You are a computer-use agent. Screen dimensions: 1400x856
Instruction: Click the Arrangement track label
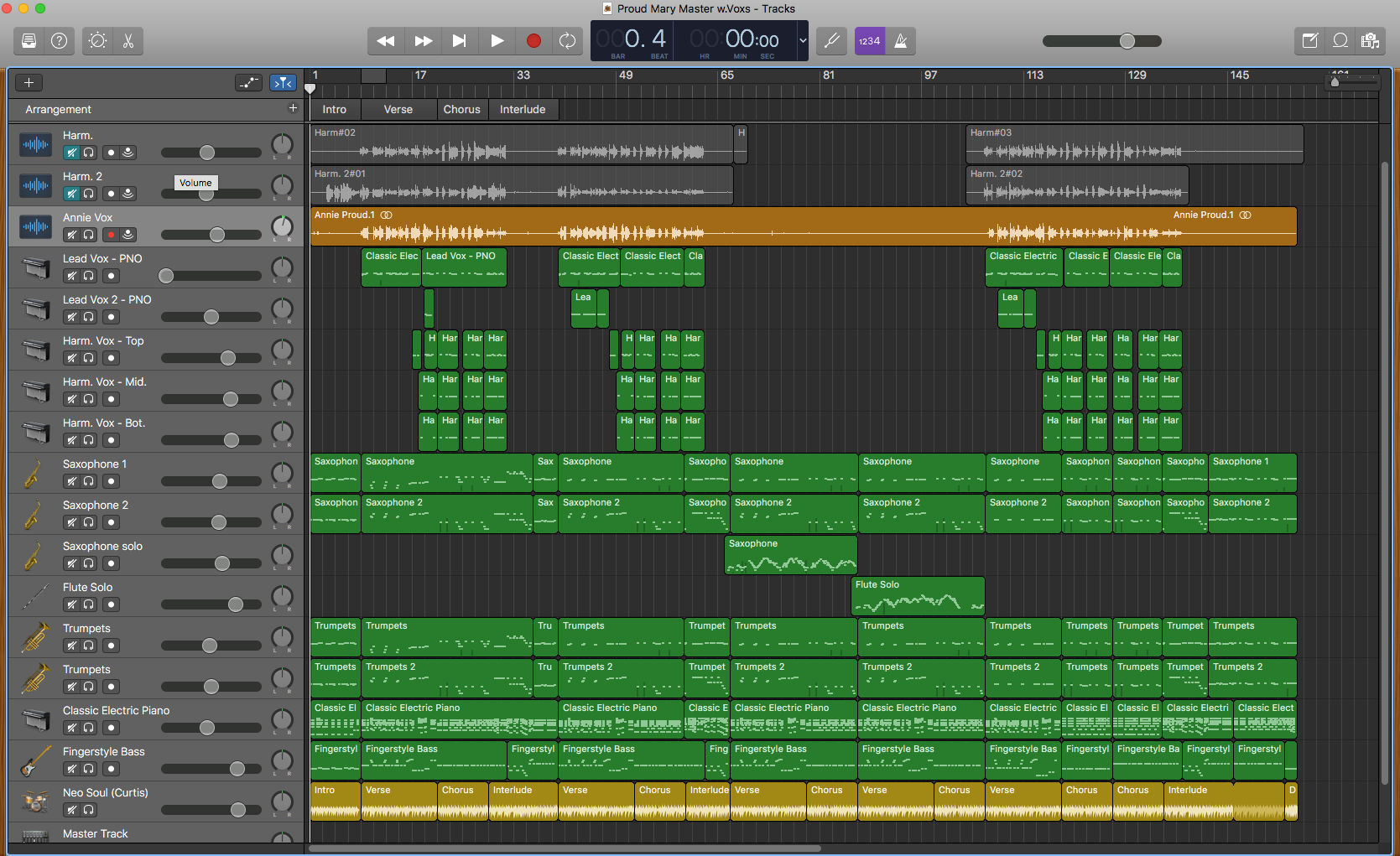click(x=58, y=109)
